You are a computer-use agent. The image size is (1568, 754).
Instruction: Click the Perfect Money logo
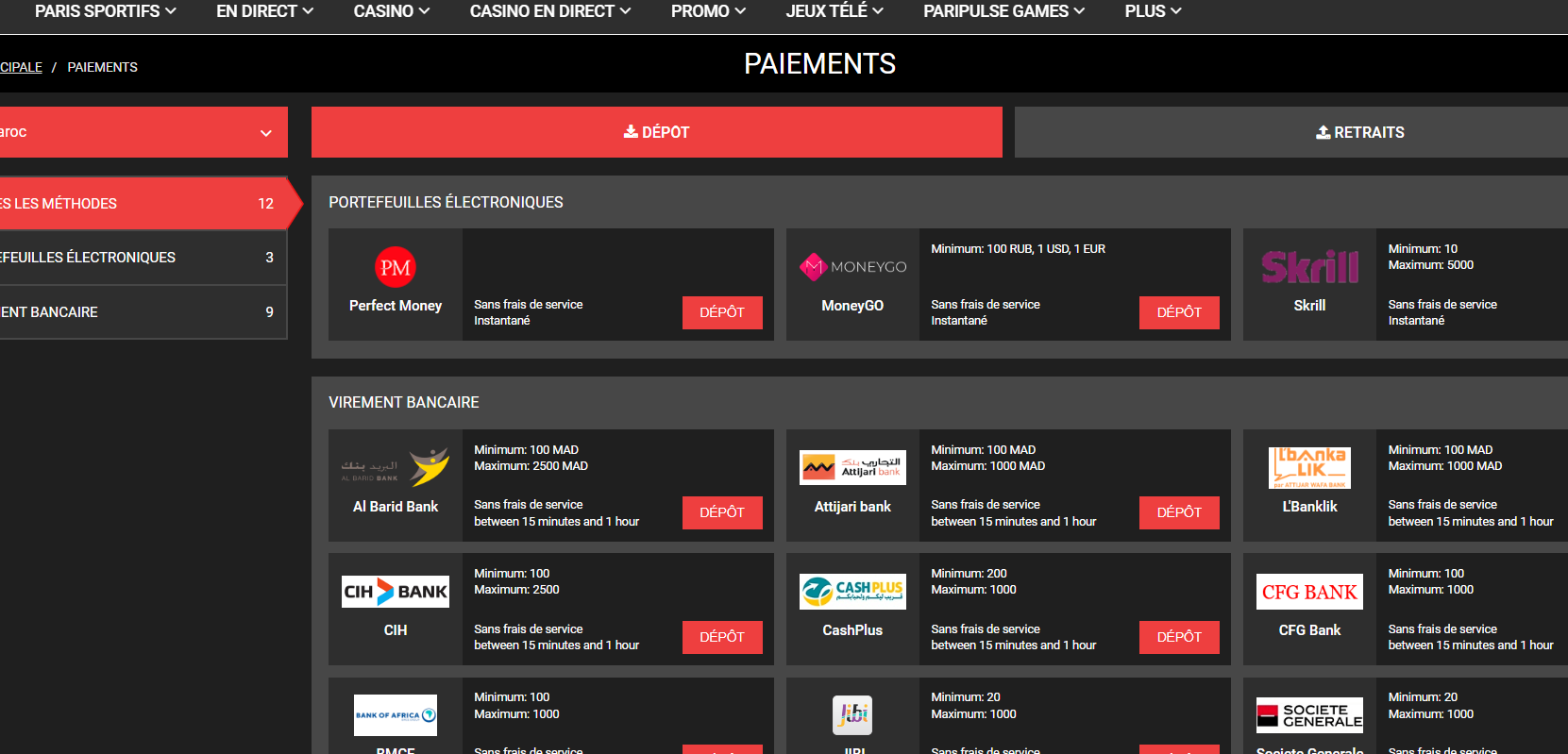pyautogui.click(x=395, y=268)
